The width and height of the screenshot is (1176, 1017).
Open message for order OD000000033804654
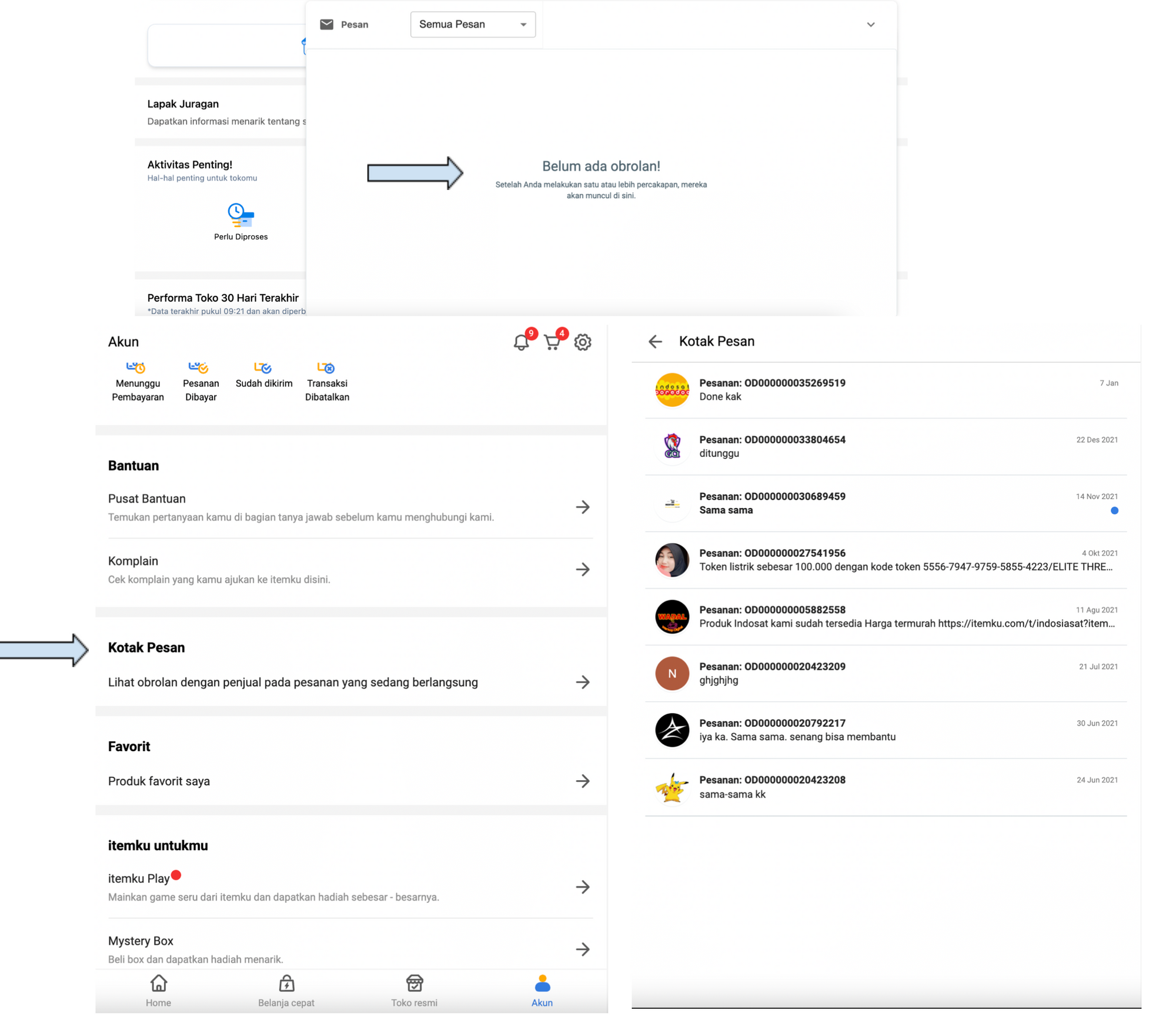coord(886,447)
